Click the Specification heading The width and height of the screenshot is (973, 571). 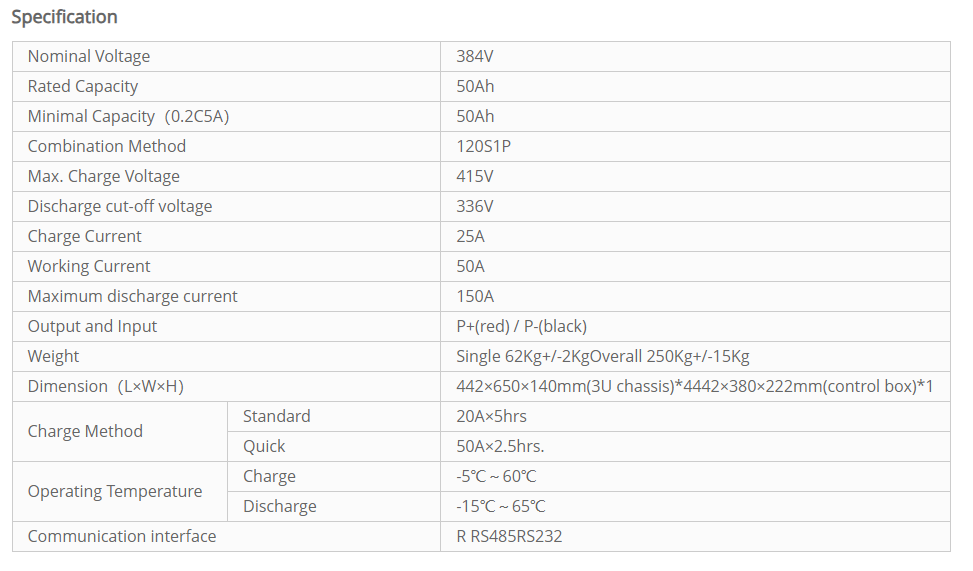[x=64, y=17]
